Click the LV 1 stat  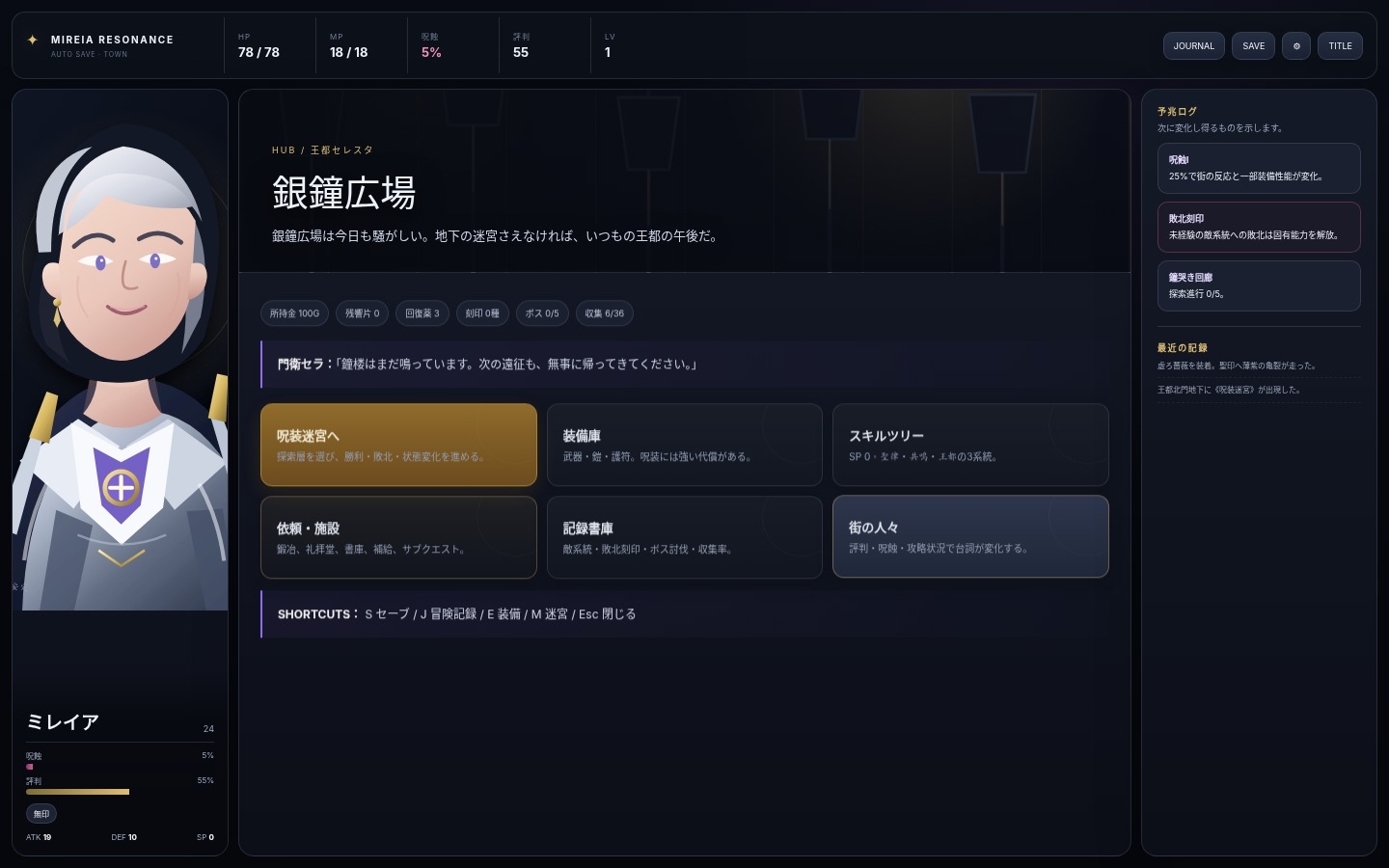point(609,45)
